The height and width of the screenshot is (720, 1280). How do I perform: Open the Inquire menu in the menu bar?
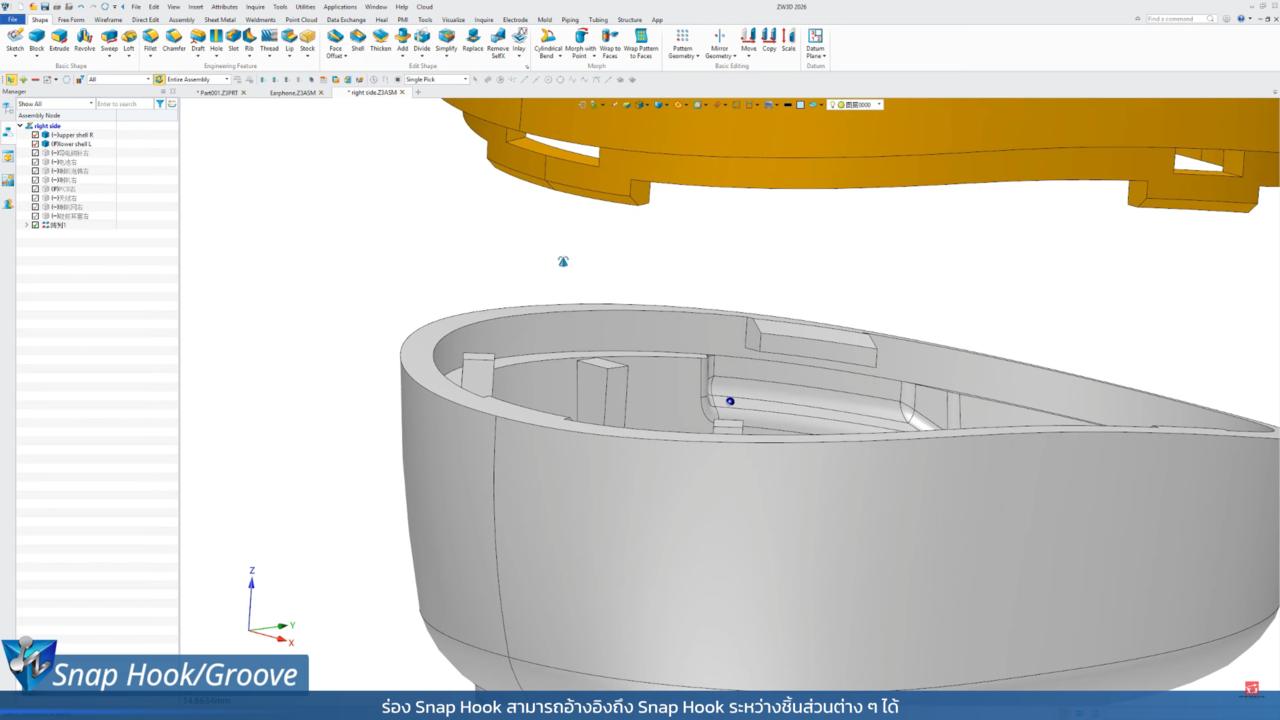(x=255, y=7)
